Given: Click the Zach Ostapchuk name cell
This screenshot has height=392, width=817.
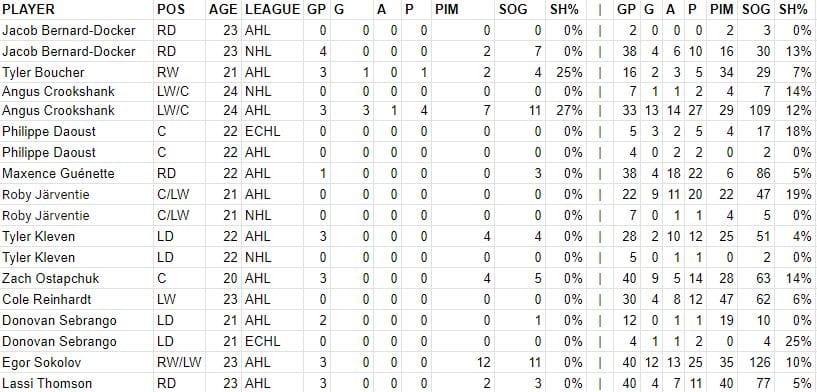Looking at the screenshot, I should click(77, 278).
